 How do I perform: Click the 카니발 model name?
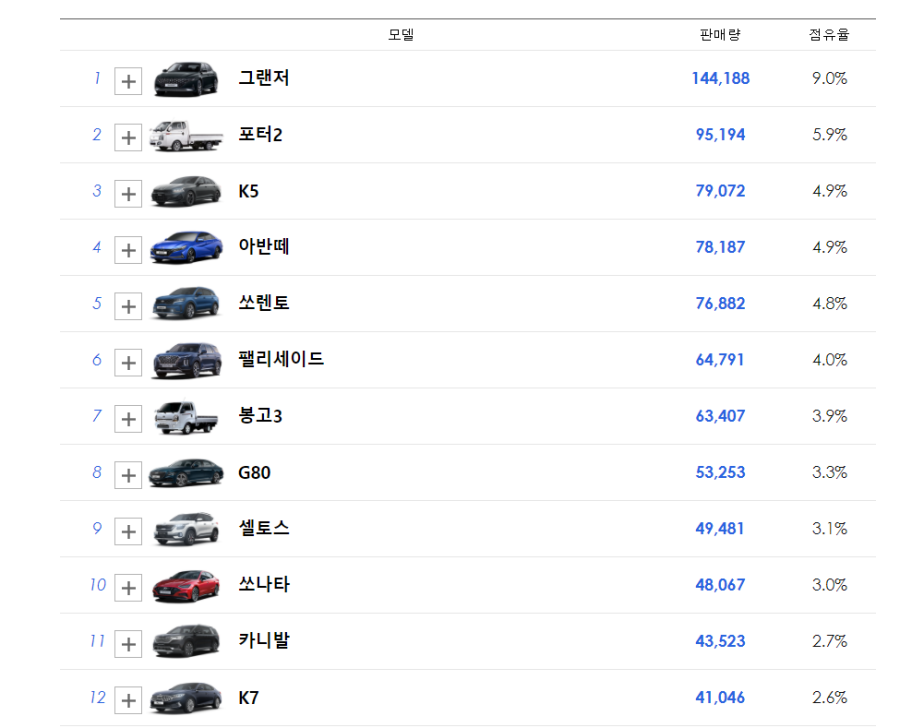coord(263,640)
